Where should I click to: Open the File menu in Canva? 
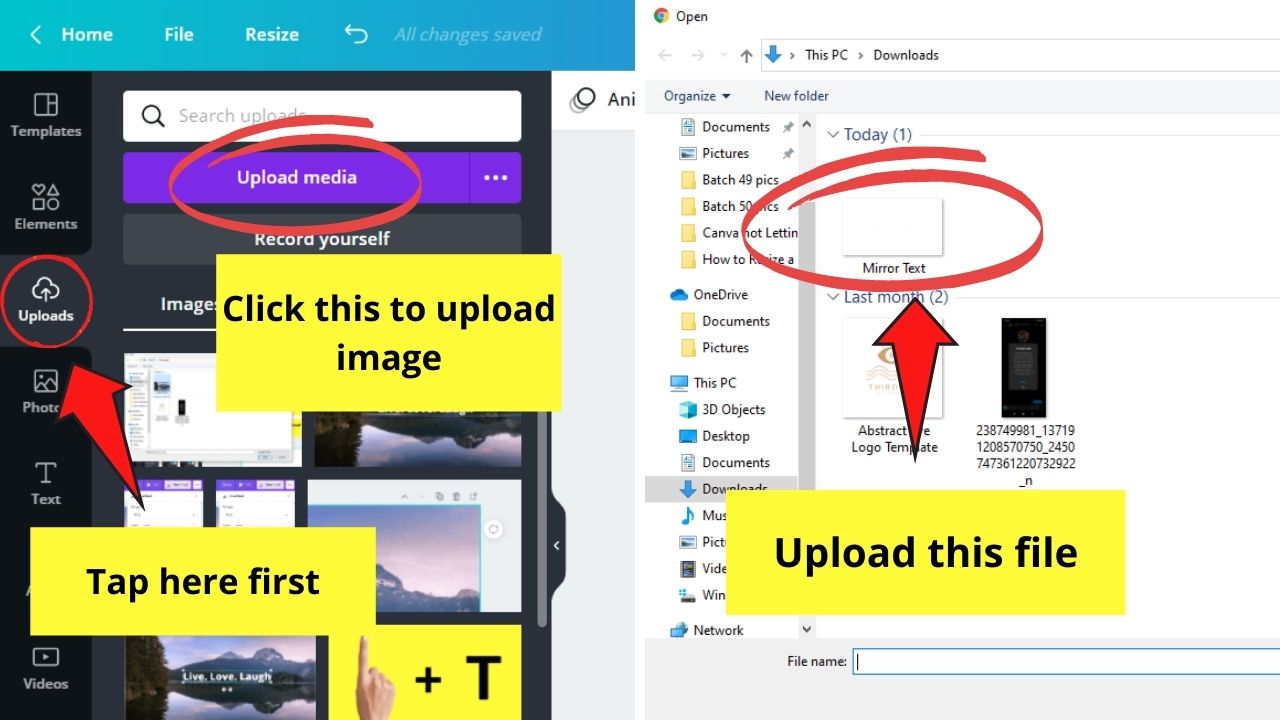[x=179, y=34]
